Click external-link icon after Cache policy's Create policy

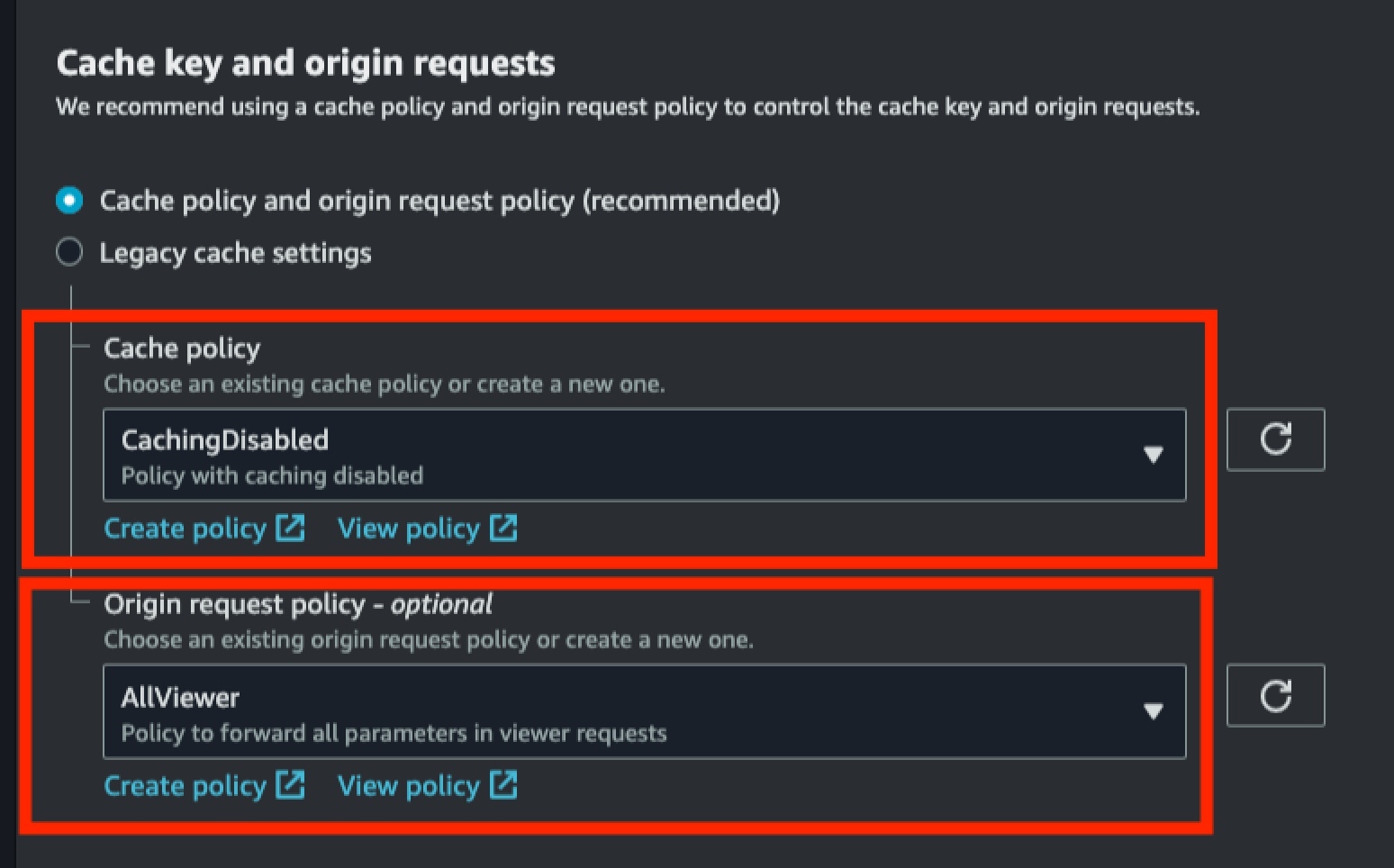[290, 527]
